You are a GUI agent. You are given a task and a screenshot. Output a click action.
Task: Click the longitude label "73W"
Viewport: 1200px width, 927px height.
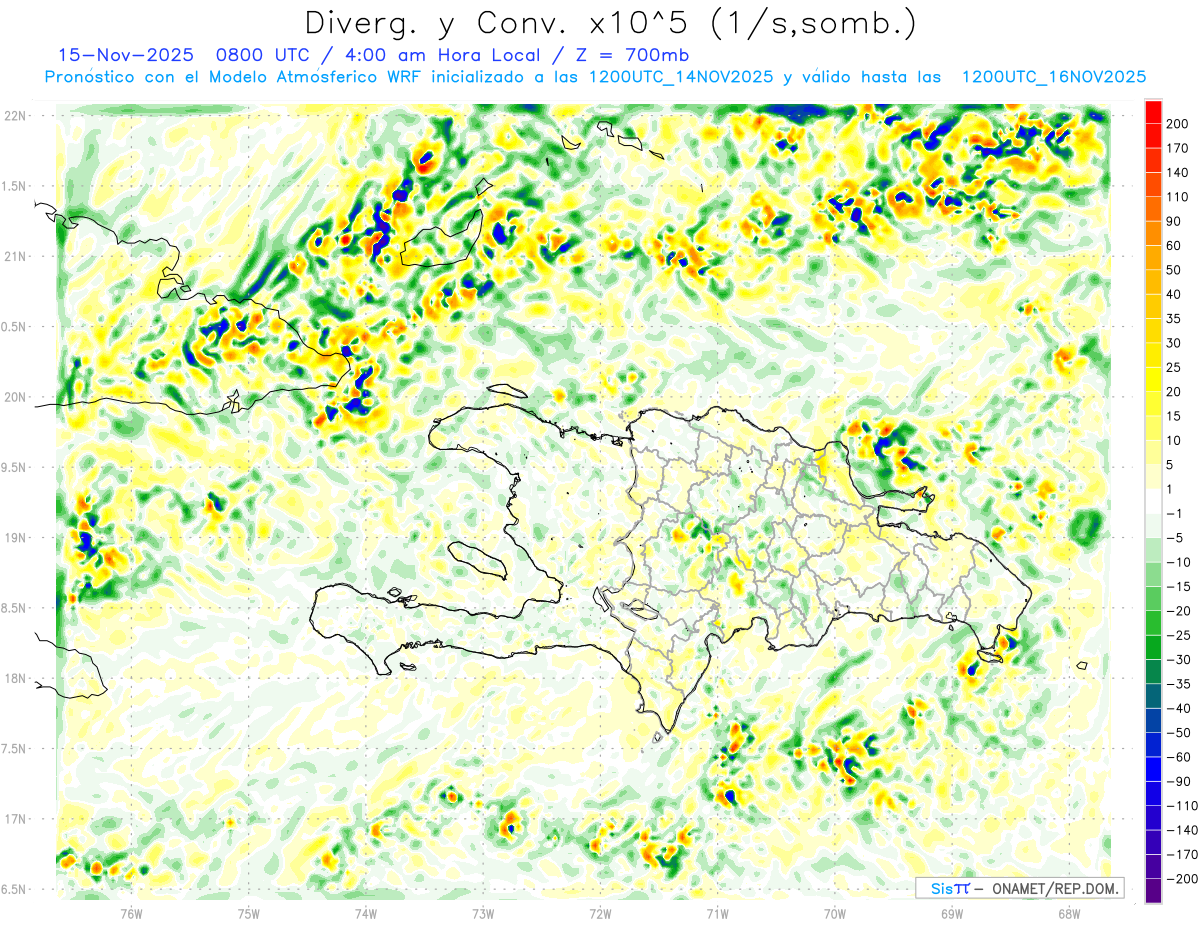click(483, 914)
